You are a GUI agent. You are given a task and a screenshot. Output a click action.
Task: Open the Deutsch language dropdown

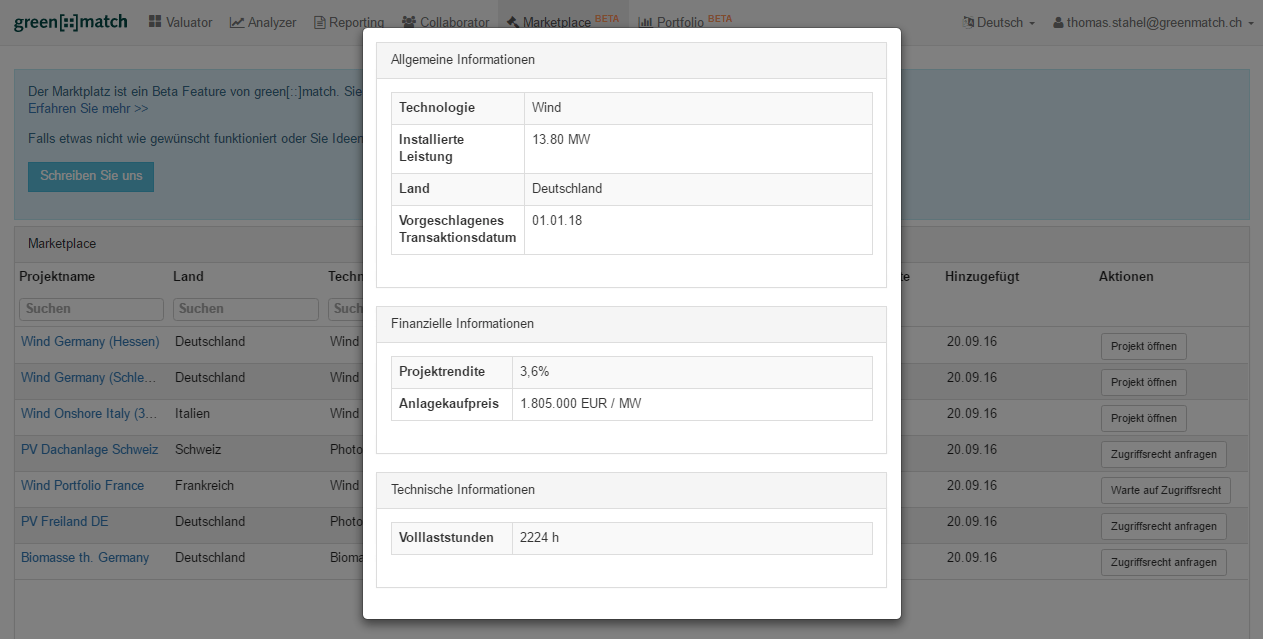click(999, 22)
